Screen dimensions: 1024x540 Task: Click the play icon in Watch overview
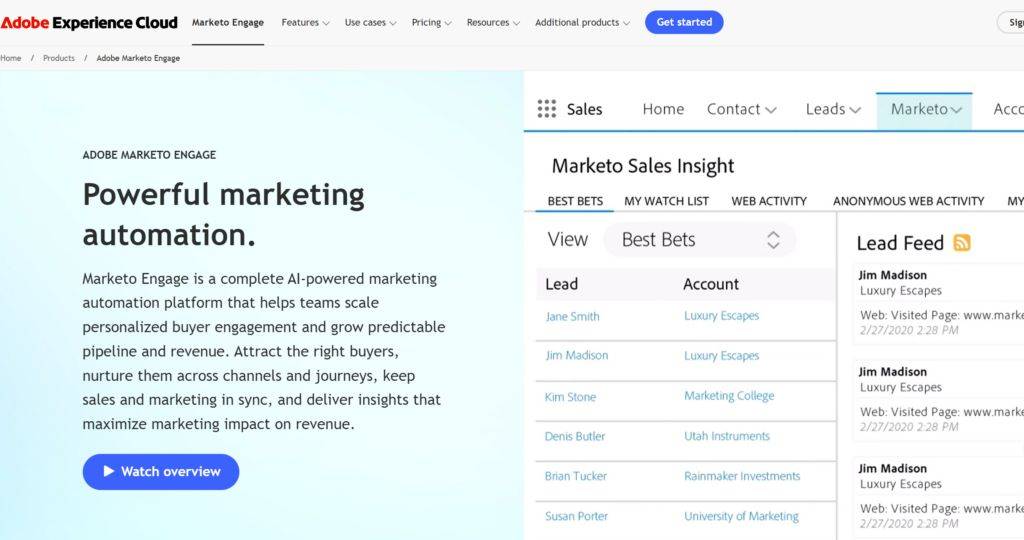(109, 471)
